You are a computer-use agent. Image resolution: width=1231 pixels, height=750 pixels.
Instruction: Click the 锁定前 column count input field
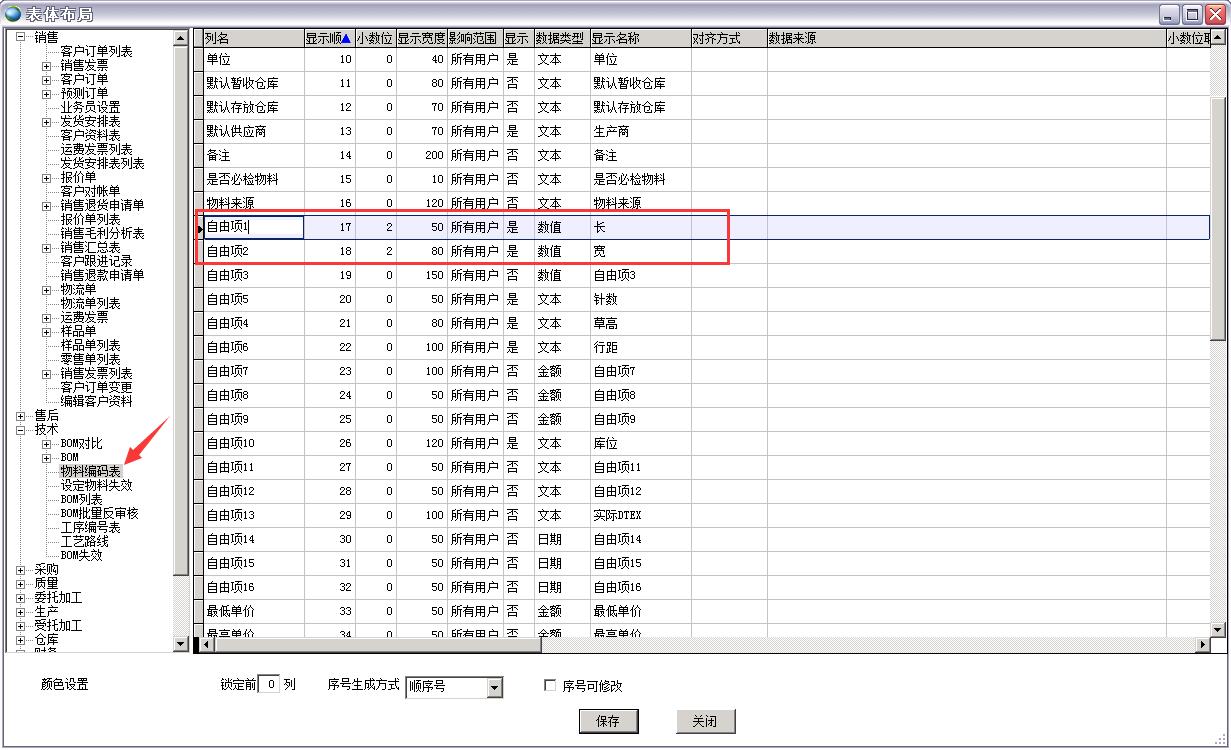point(268,685)
